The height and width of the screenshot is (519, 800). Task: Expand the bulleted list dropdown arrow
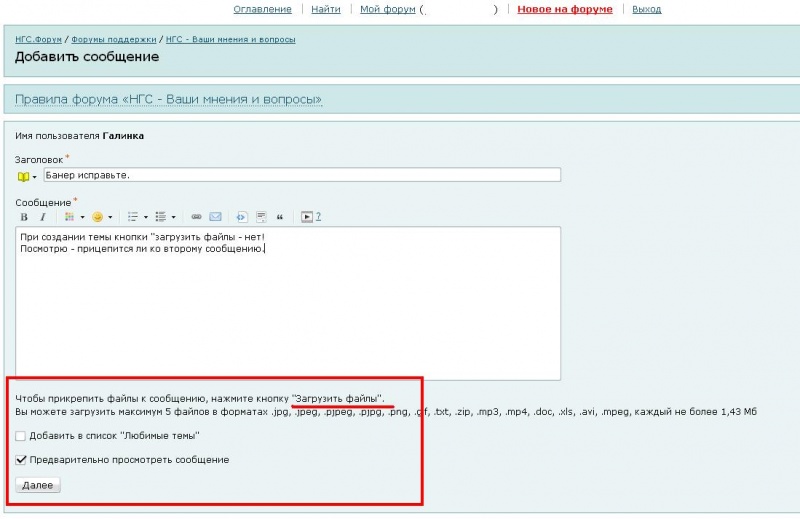tap(173, 217)
